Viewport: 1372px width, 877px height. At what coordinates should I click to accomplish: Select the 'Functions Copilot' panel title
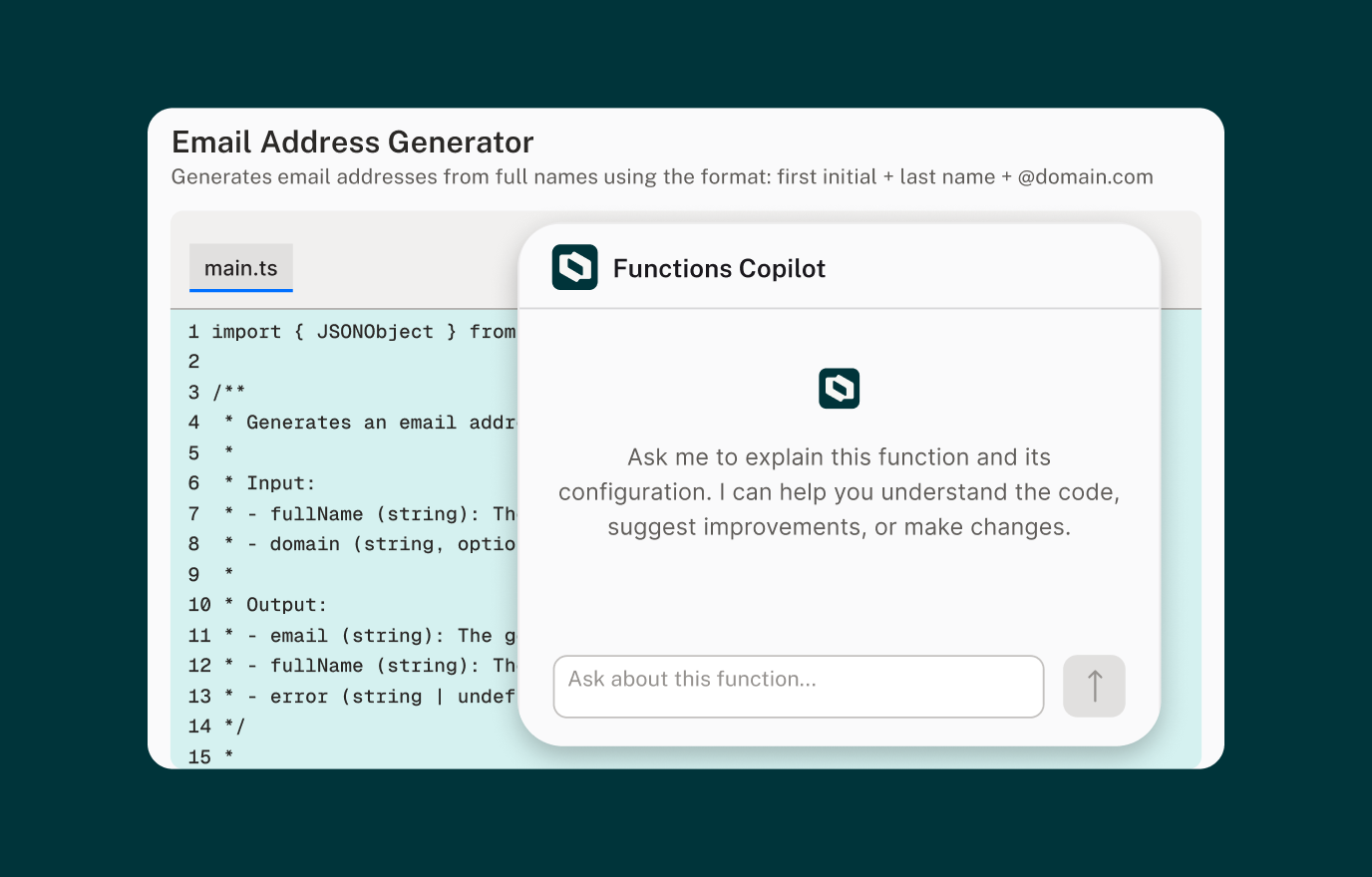(719, 269)
